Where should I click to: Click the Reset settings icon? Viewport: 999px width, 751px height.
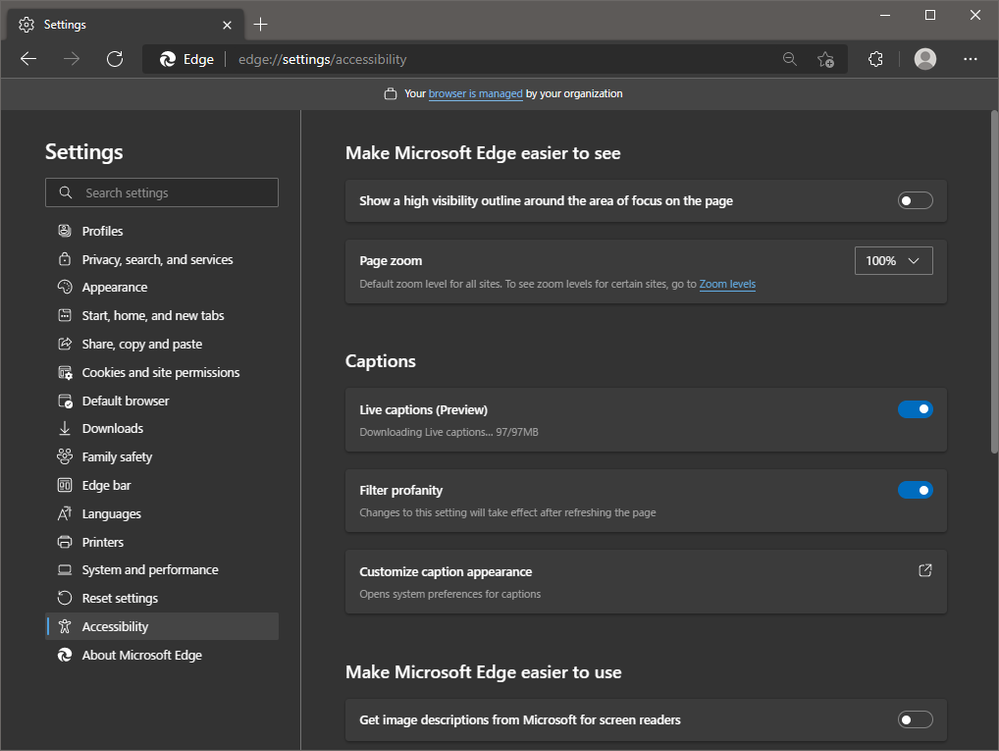(65, 598)
